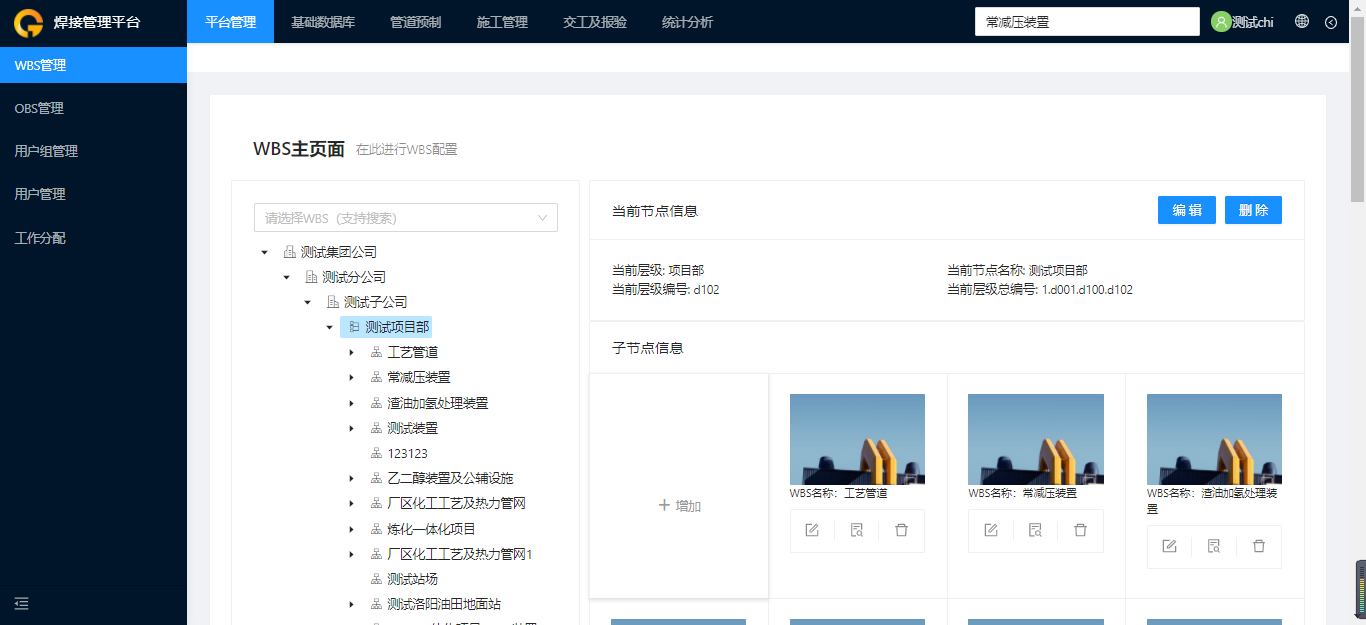Click the circled left-arrow icon in header
Image resolution: width=1366 pixels, height=625 pixels.
[x=1331, y=22]
